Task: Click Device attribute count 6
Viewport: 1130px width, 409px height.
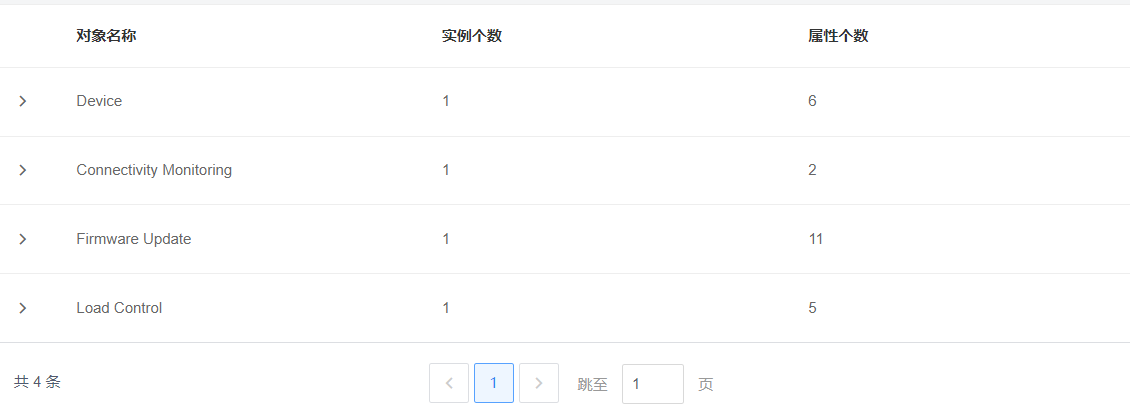Action: 812,101
